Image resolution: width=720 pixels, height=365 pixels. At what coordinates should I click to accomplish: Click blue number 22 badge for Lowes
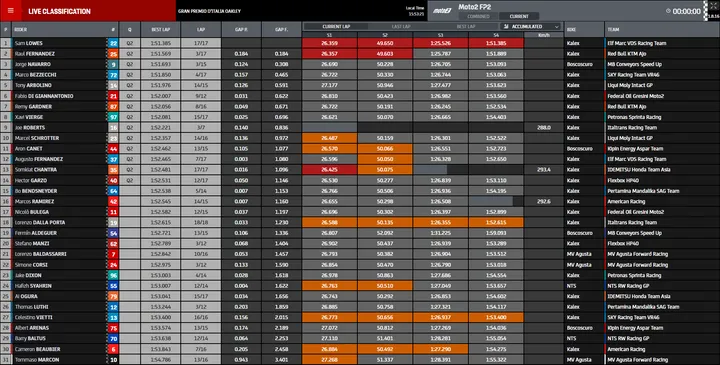pyautogui.click(x=113, y=43)
